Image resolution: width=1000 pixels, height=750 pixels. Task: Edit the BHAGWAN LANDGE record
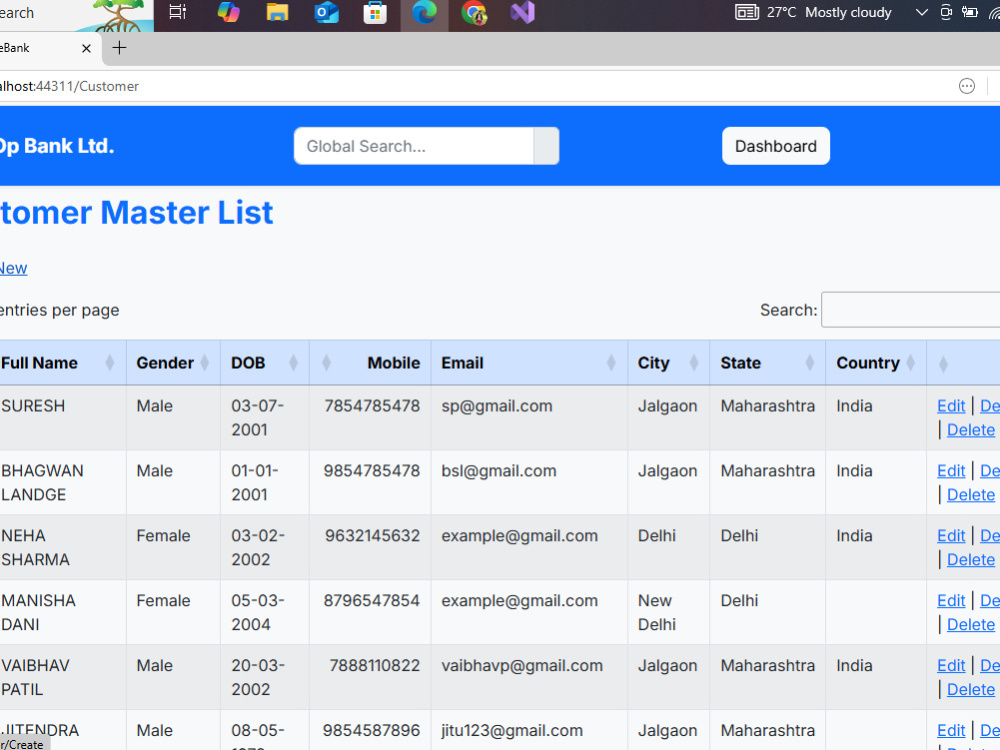[x=951, y=471]
